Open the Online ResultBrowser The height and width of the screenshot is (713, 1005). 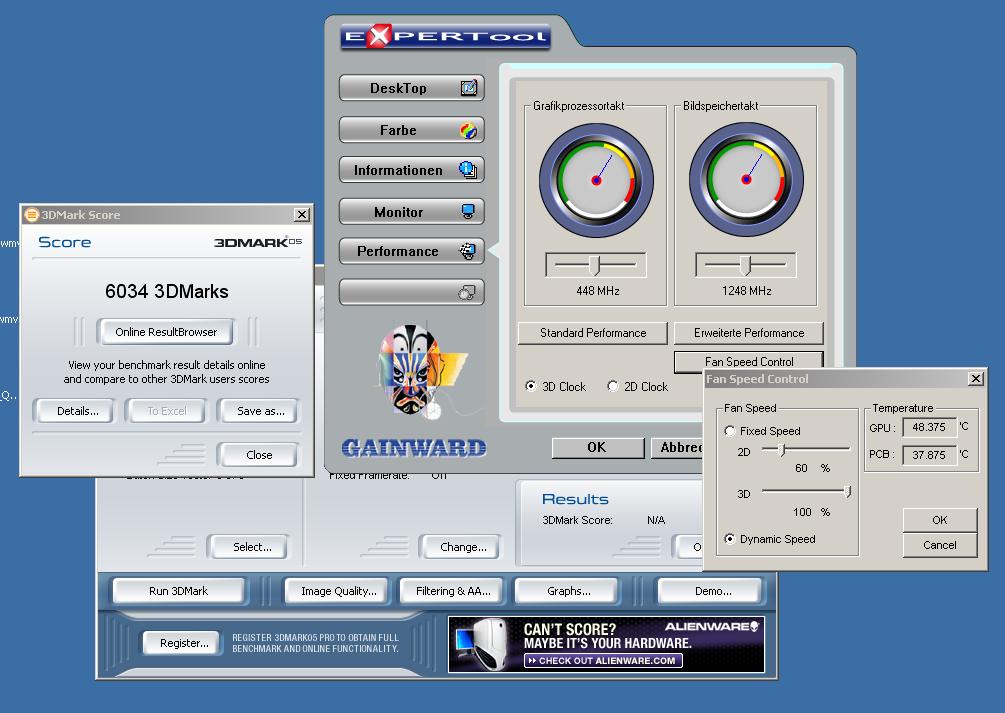(166, 331)
